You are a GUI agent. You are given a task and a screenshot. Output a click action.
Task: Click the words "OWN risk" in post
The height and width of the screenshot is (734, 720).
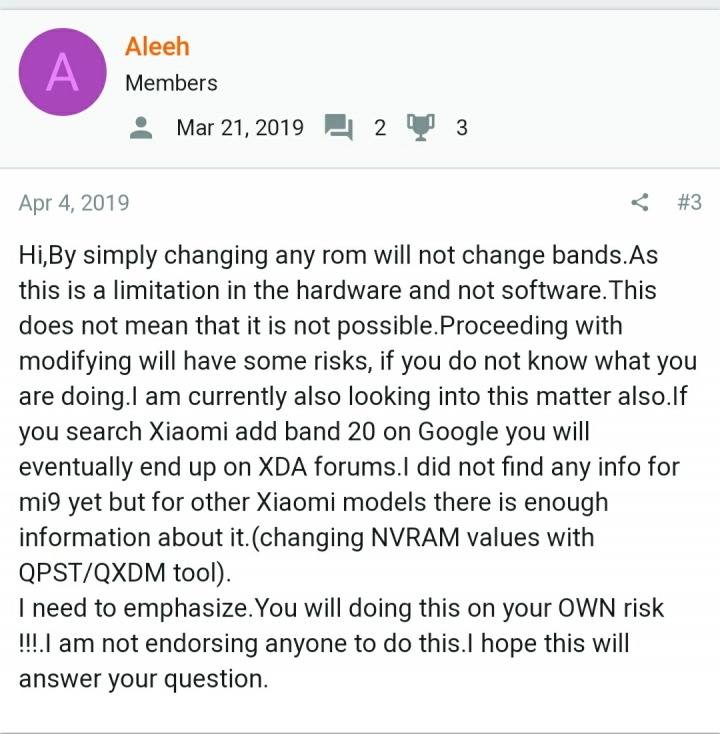point(610,608)
